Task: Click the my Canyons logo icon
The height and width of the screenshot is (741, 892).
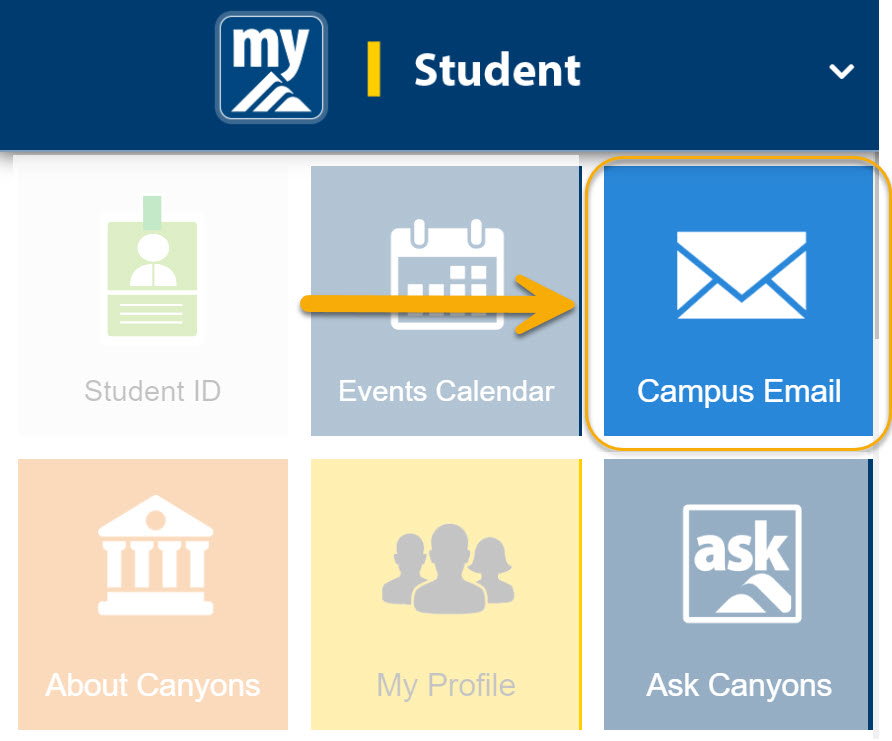Action: click(271, 68)
